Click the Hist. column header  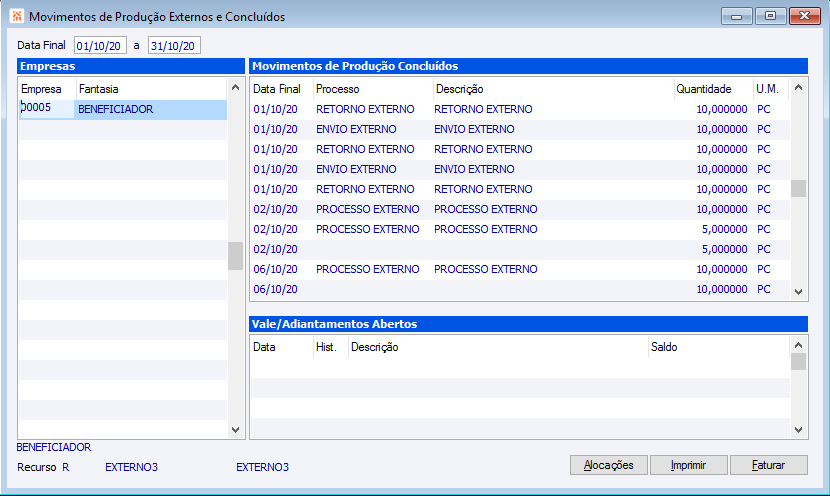coord(331,347)
